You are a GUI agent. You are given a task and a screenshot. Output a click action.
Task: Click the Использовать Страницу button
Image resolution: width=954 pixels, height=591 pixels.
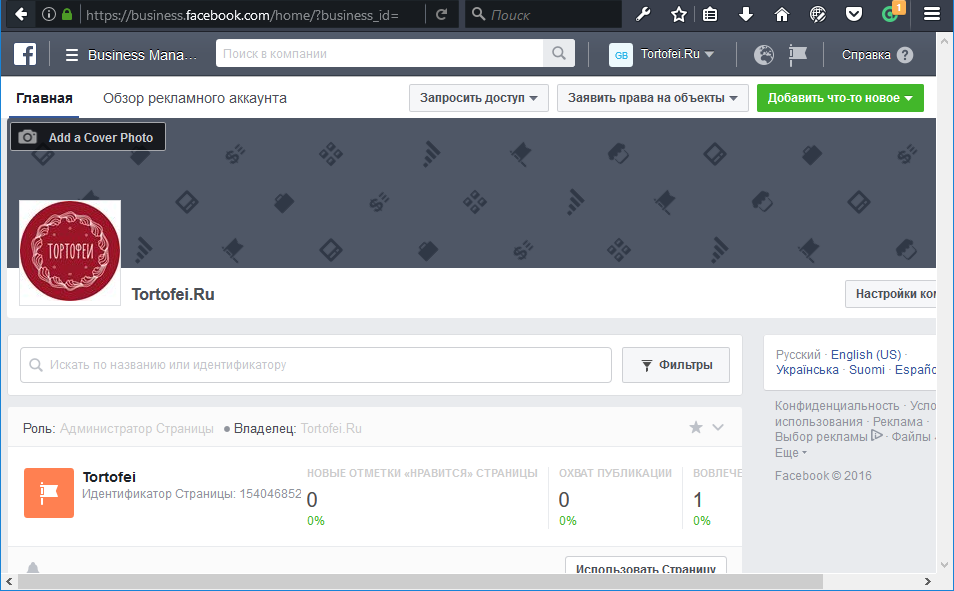coord(648,567)
